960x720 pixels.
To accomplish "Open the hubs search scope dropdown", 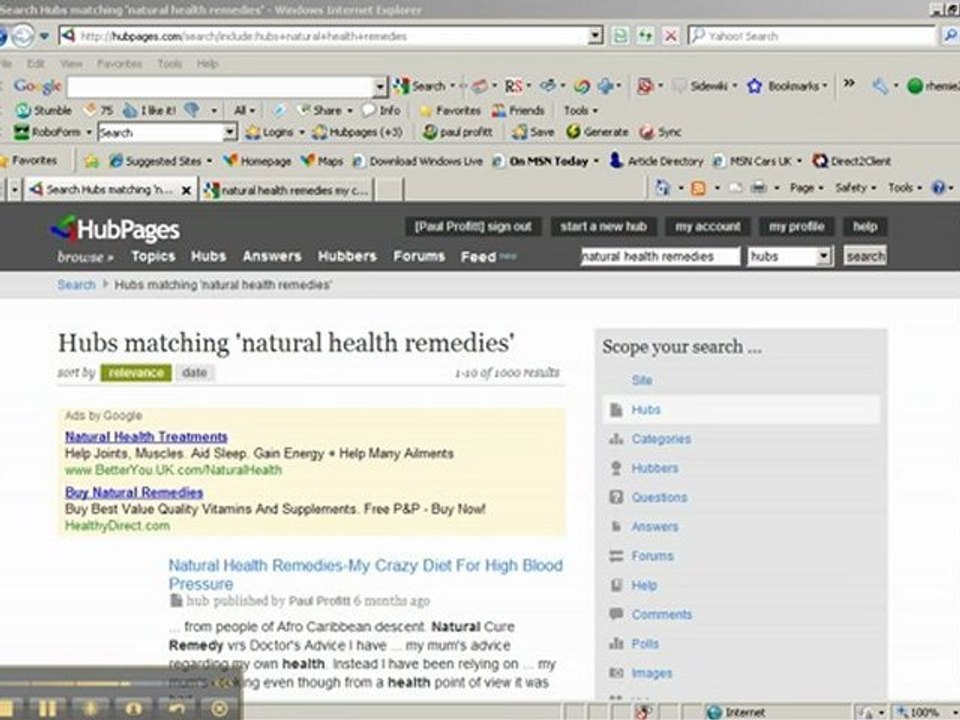I will point(790,257).
